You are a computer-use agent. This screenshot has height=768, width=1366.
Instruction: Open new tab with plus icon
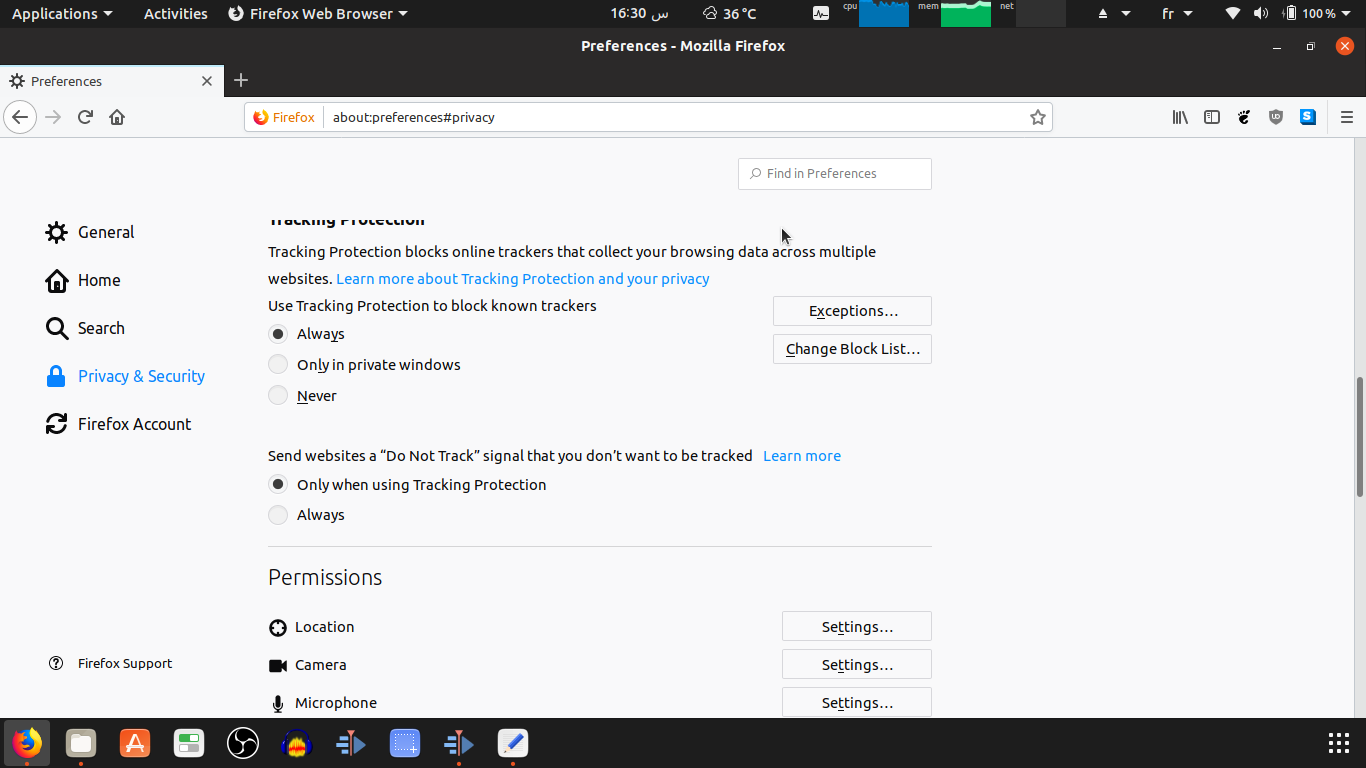241,80
